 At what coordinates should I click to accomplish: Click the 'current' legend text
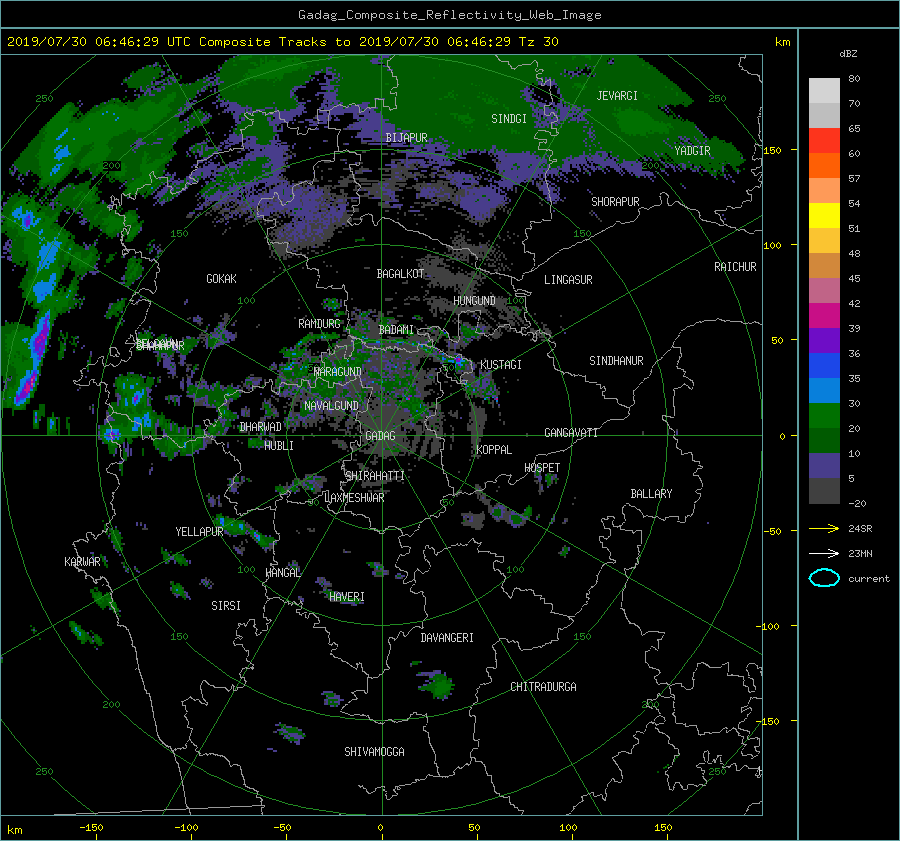[x=868, y=579]
